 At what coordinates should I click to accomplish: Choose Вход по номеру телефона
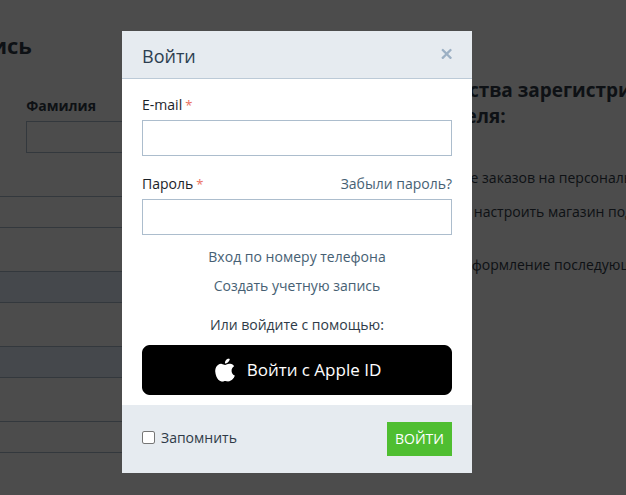(x=297, y=257)
